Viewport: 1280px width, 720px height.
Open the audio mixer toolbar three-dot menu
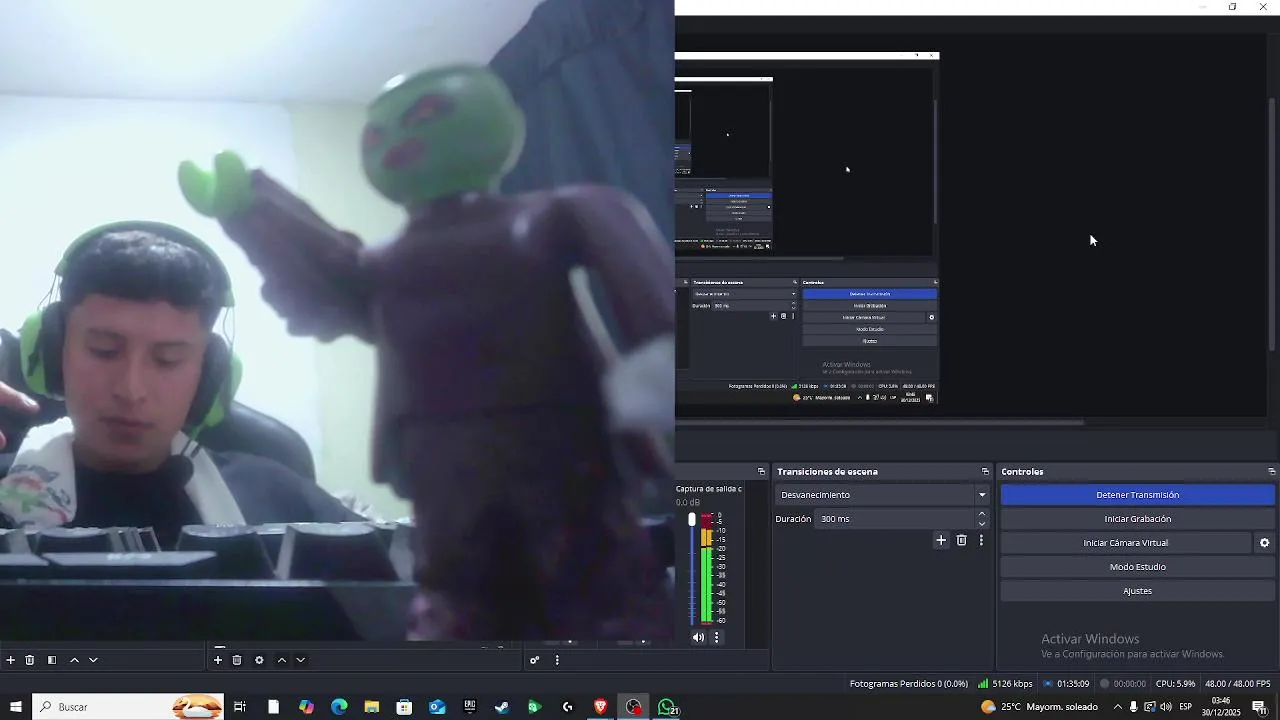pos(557,660)
